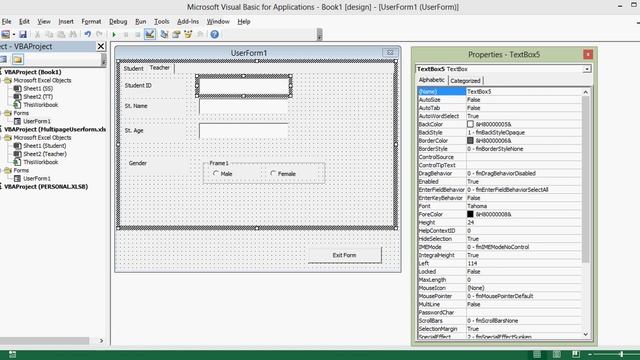Select Sheet2 (TT) in project tree
The height and width of the screenshot is (360, 640).
(x=38, y=97)
